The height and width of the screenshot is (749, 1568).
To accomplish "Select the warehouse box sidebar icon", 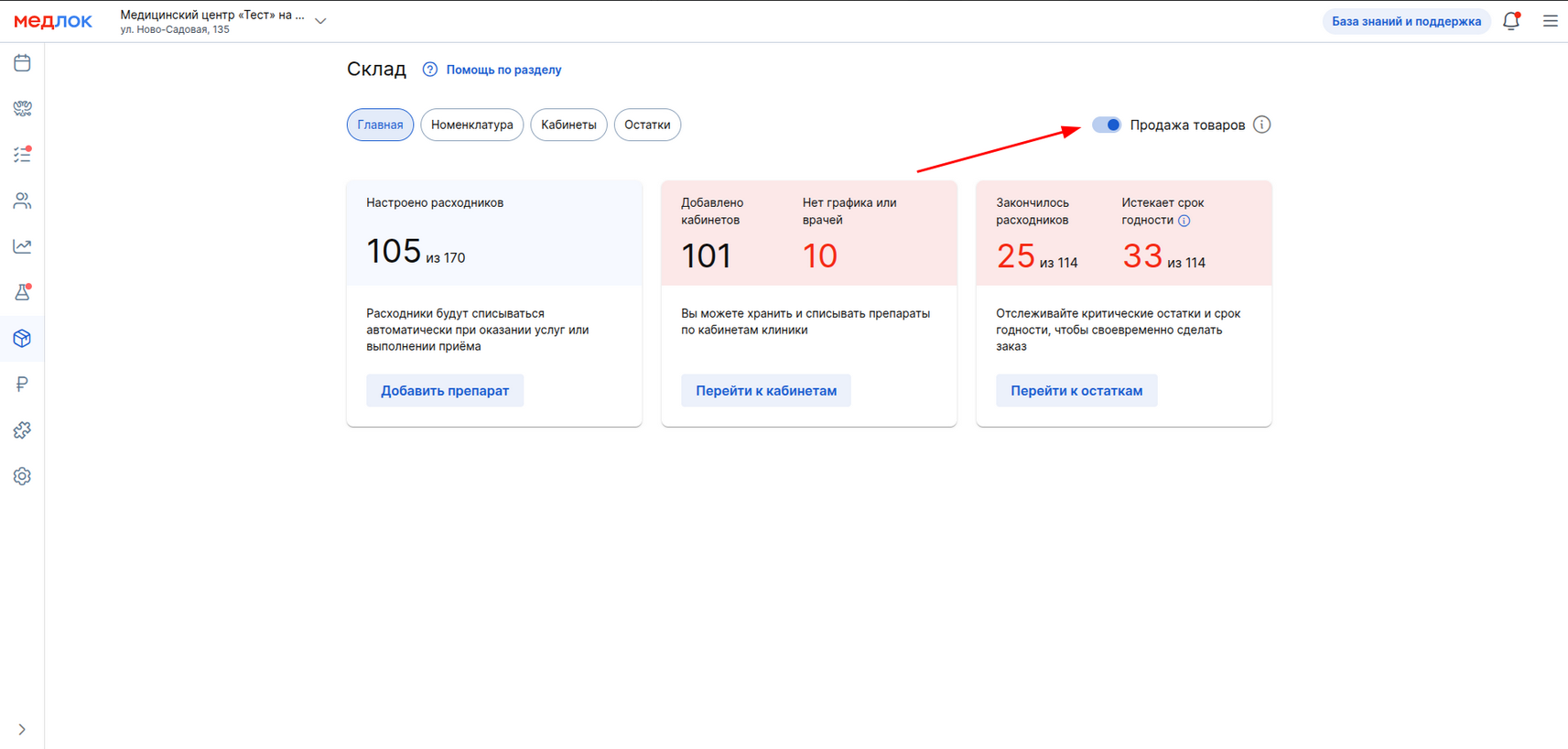I will coord(22,339).
